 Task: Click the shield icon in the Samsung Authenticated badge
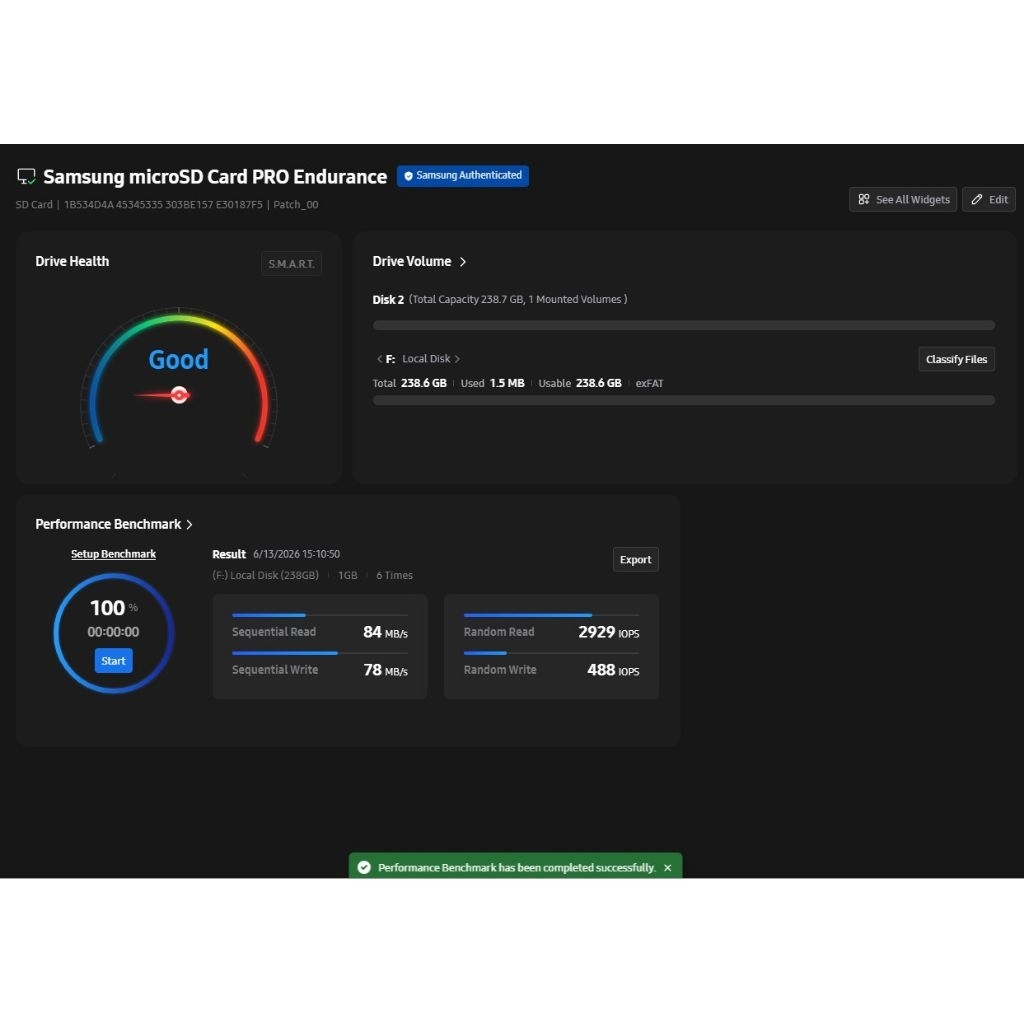[408, 176]
